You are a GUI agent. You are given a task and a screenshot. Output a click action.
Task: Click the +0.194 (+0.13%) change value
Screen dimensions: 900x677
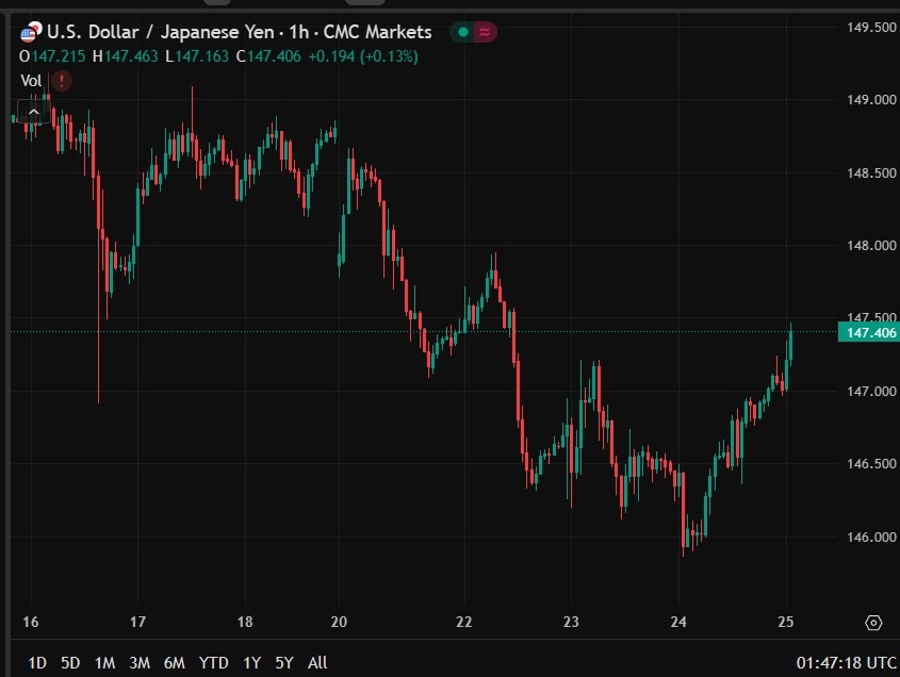[363, 57]
